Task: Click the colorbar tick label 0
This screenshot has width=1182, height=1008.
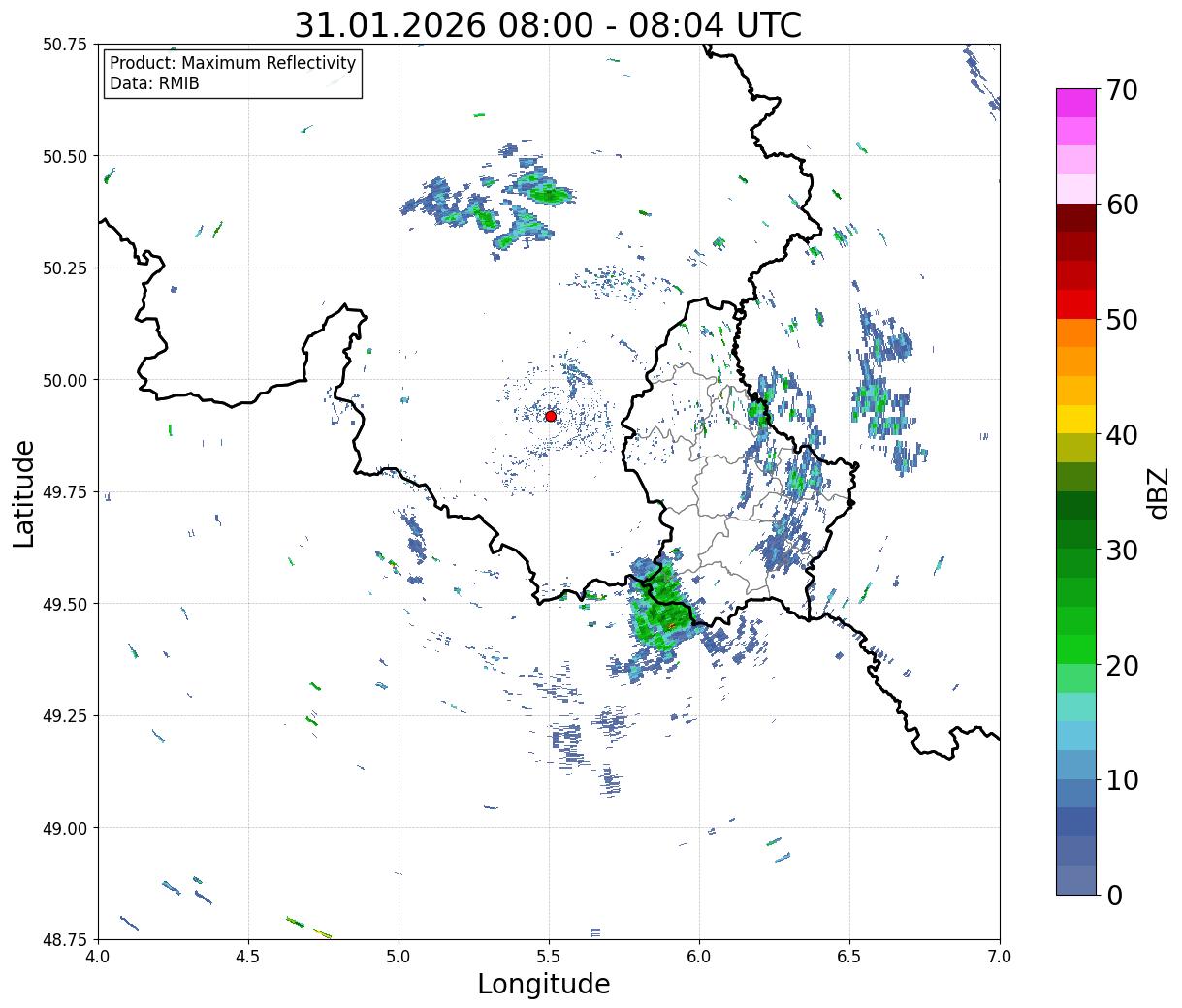Action: (1114, 896)
